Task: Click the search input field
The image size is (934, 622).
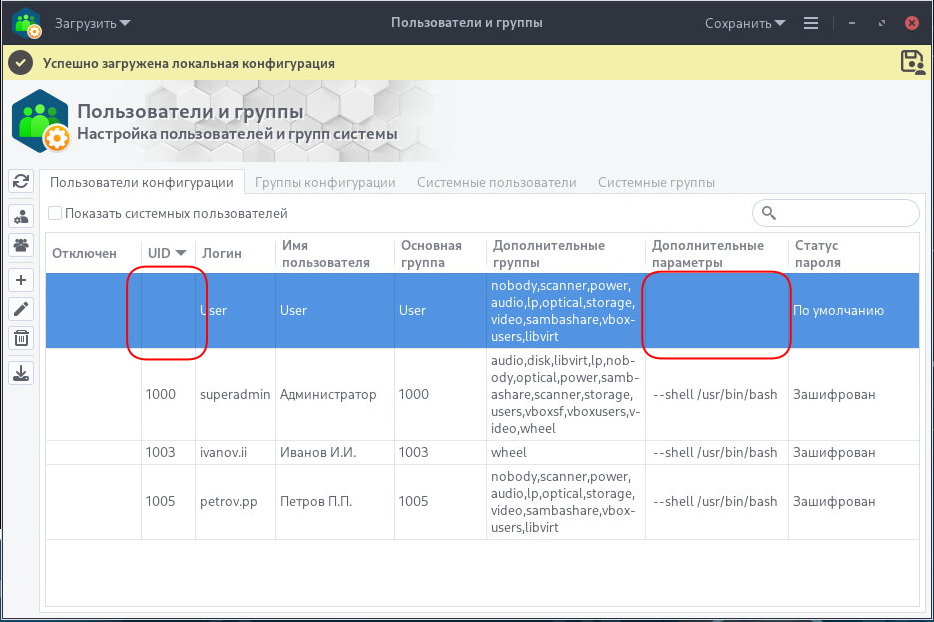Action: click(842, 212)
